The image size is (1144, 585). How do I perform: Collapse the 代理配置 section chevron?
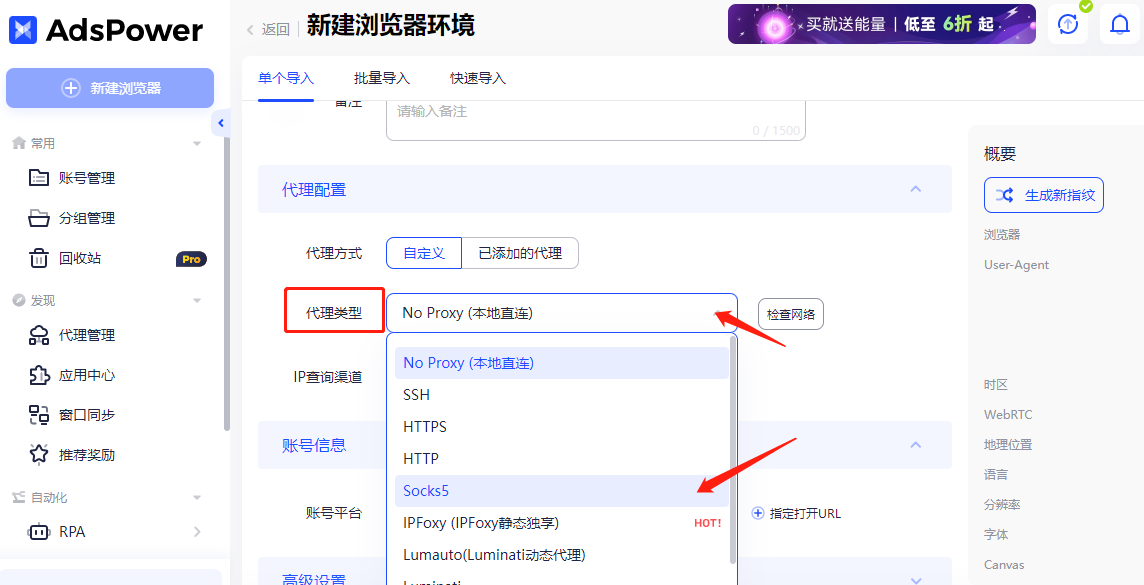tap(916, 189)
